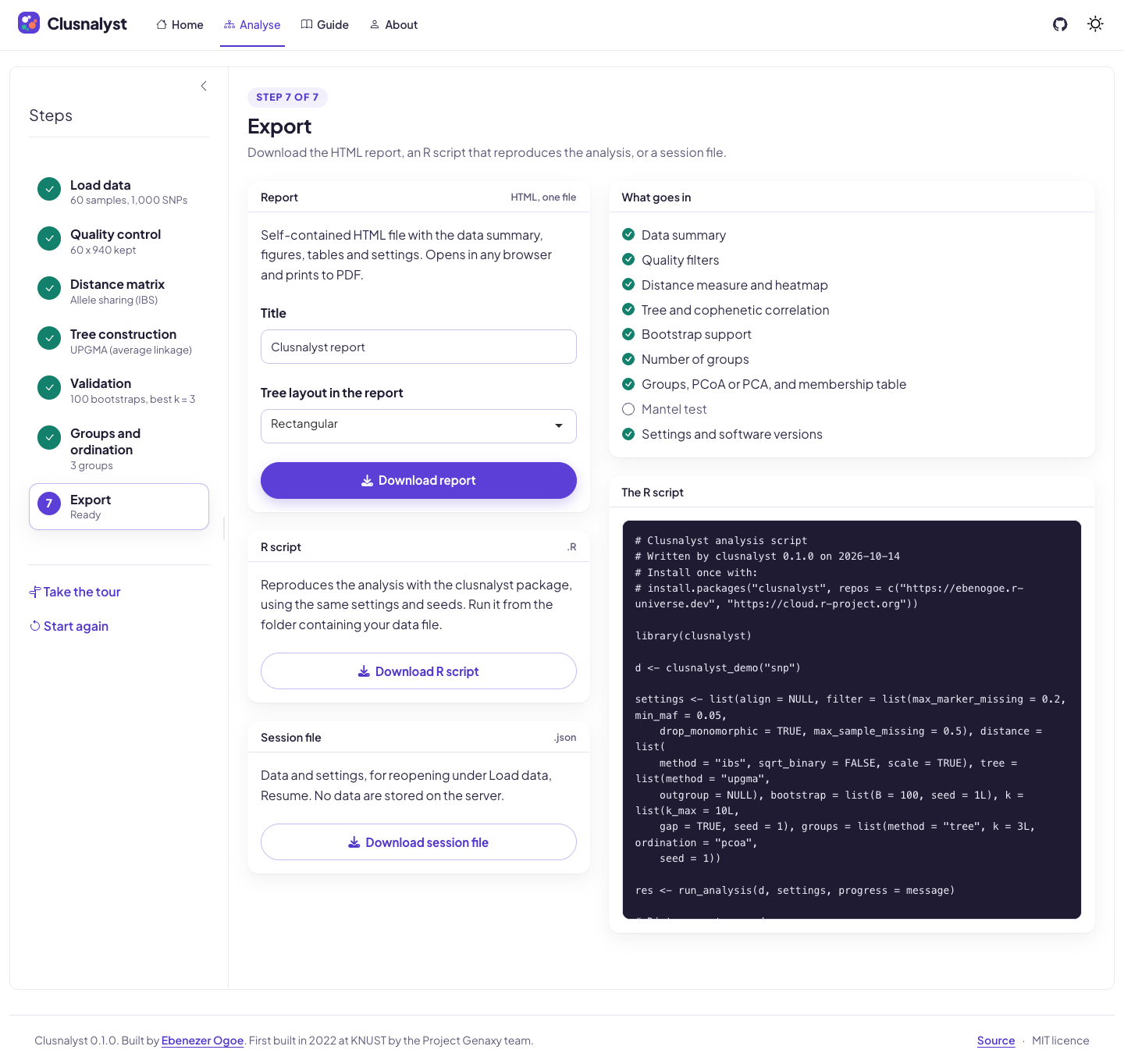Click the Start again link
The image size is (1124, 1064).
[x=69, y=626]
